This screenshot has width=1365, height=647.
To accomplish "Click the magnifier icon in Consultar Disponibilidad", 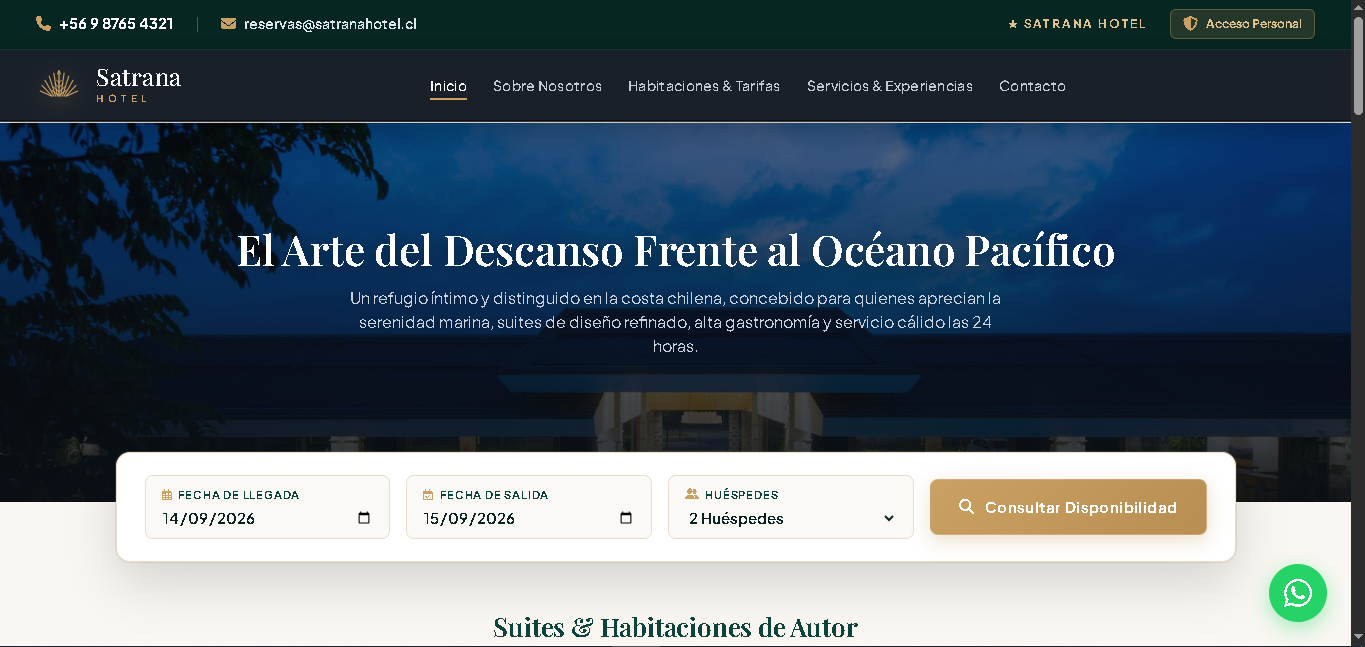I will coord(966,507).
